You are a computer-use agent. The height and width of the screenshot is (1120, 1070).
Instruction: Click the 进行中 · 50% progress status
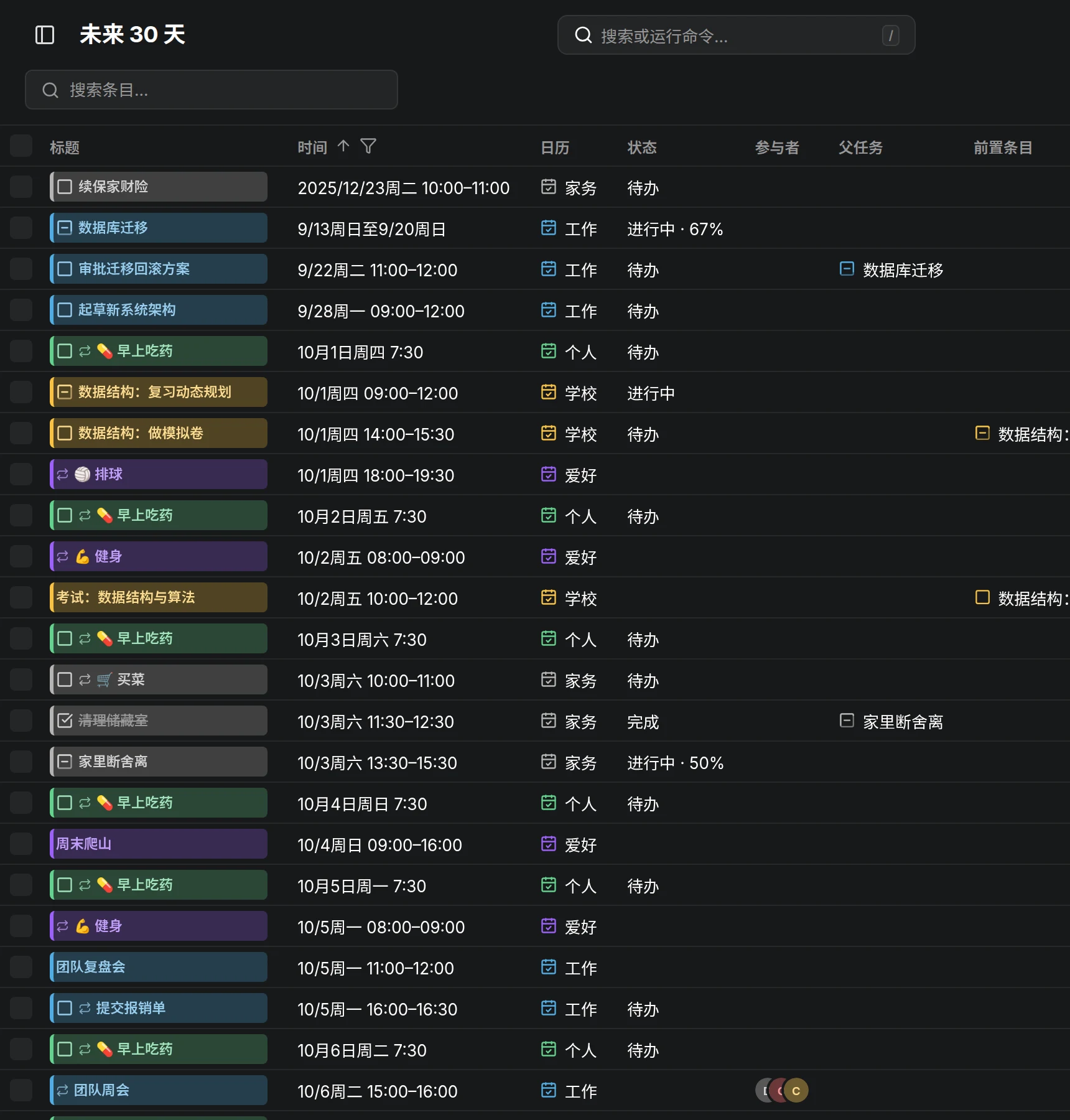[x=675, y=763]
